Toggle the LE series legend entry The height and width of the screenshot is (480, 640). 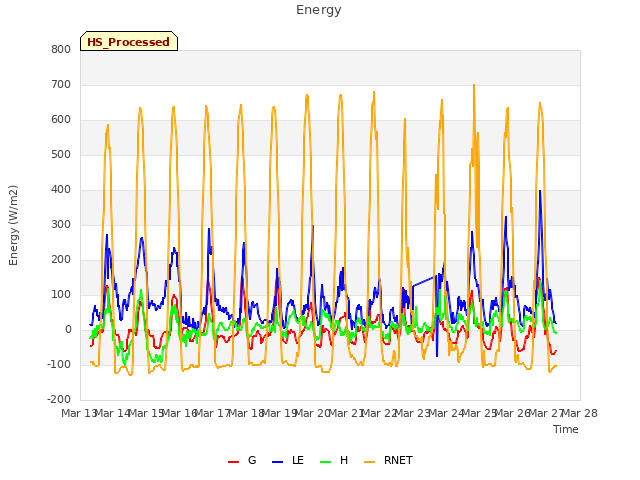click(288, 460)
